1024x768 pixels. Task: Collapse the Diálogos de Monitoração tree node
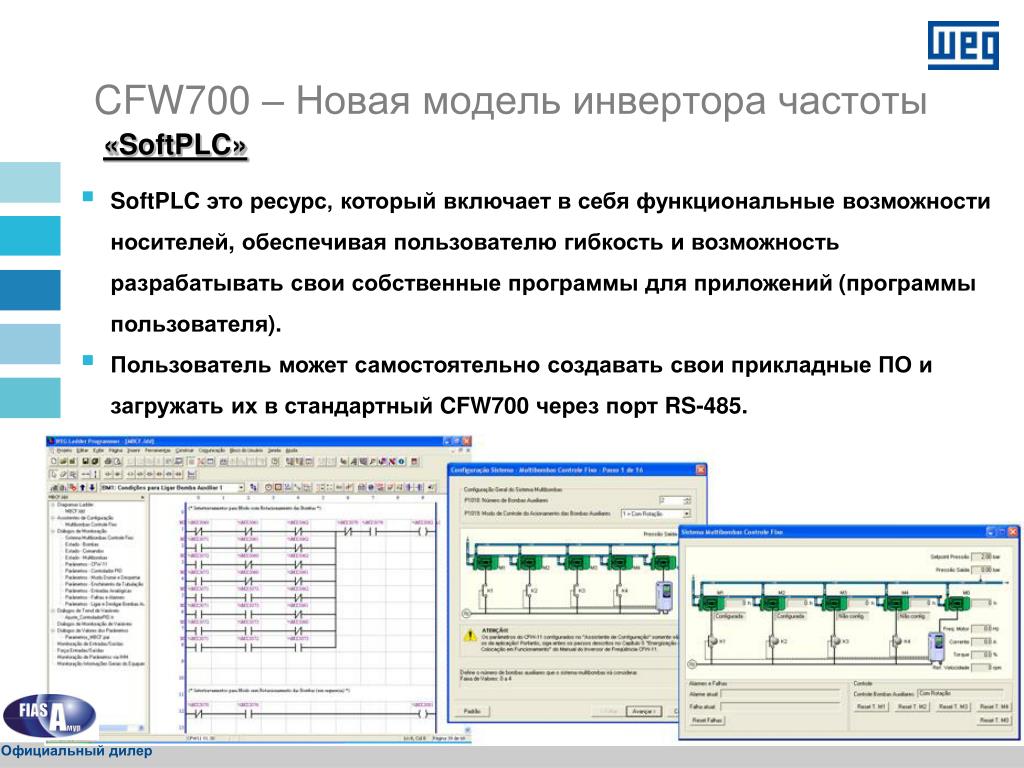(52, 531)
